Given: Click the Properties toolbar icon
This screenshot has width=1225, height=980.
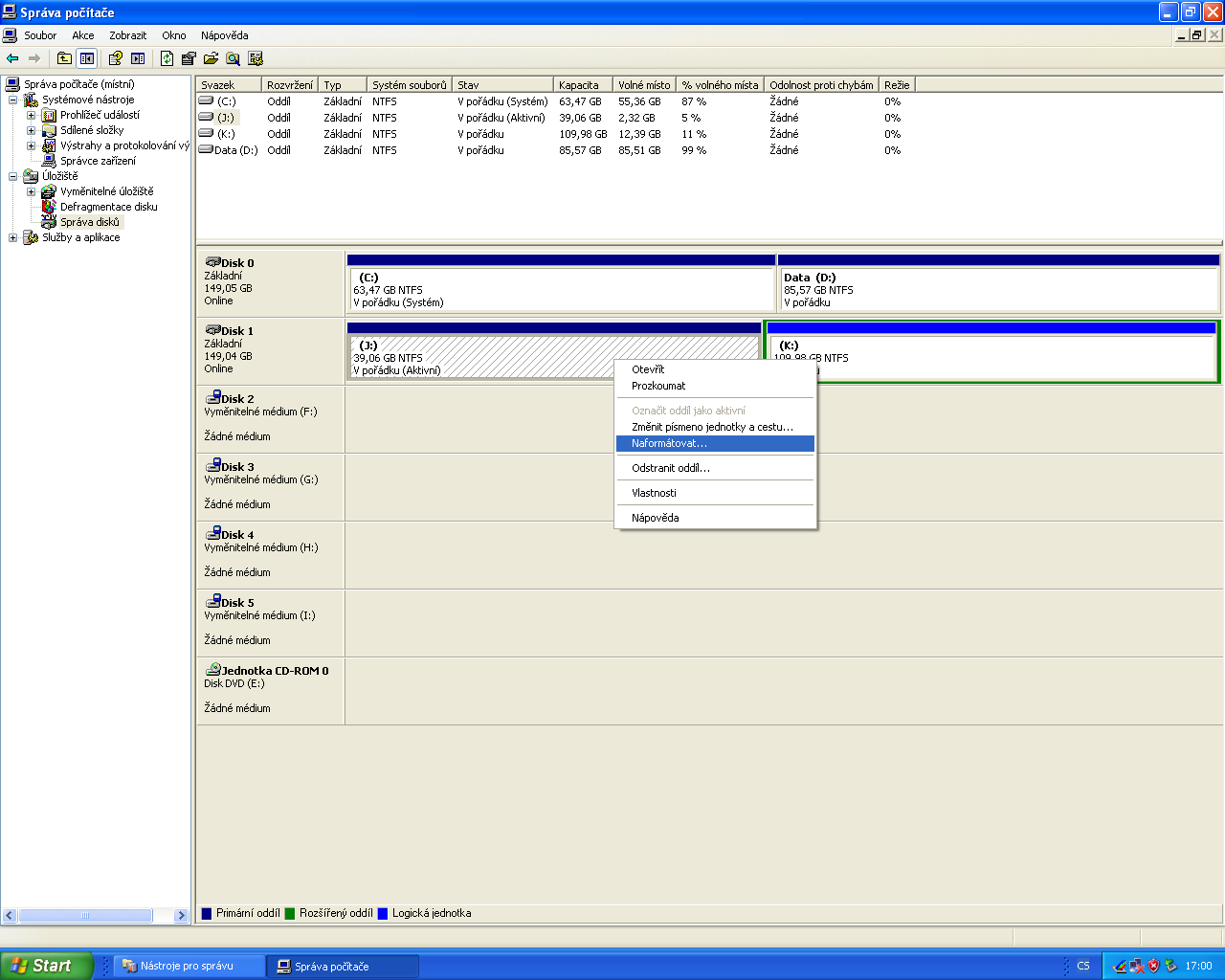Looking at the screenshot, I should coord(189,58).
